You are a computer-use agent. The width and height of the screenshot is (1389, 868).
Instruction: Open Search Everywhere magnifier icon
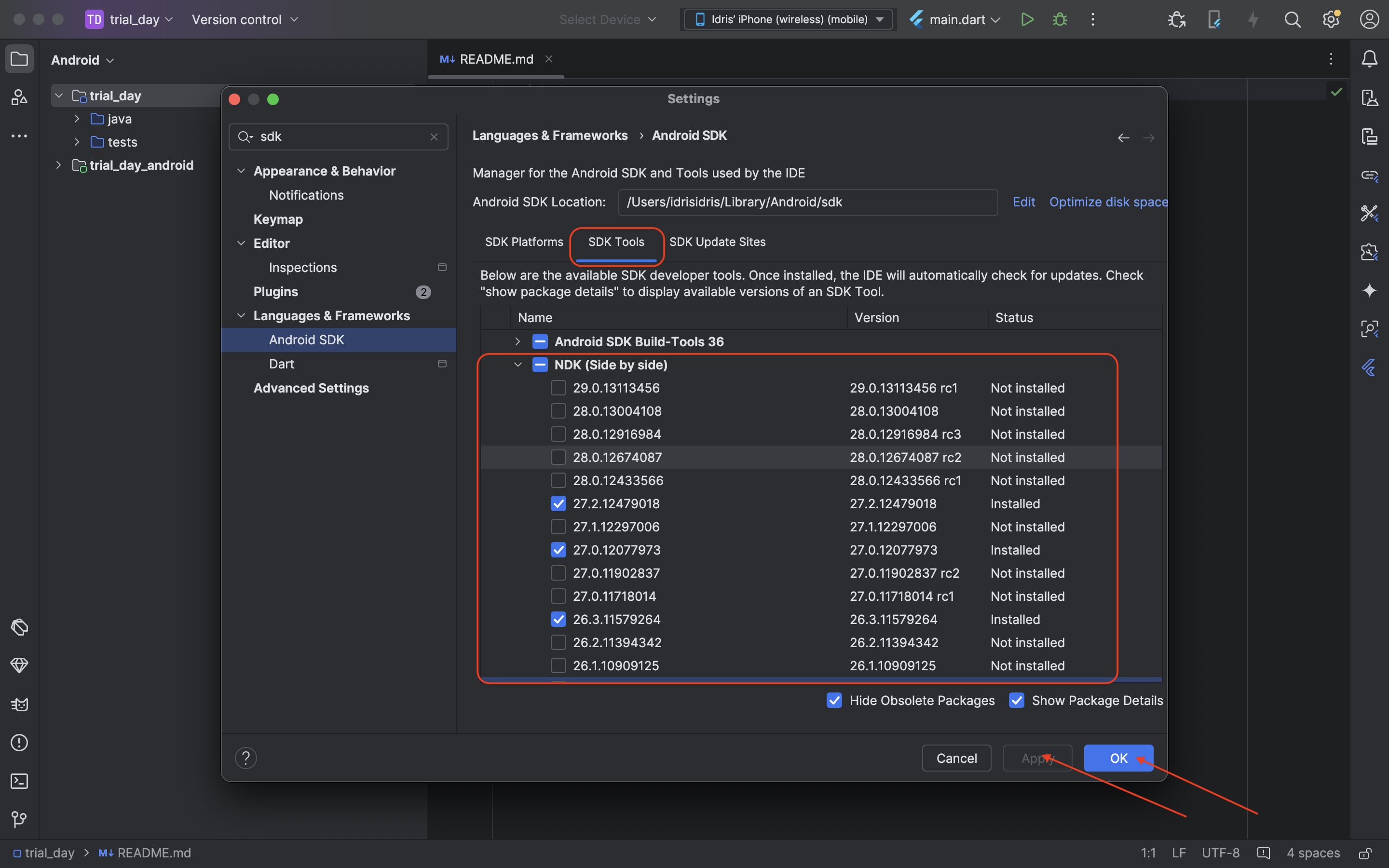pyautogui.click(x=1292, y=19)
